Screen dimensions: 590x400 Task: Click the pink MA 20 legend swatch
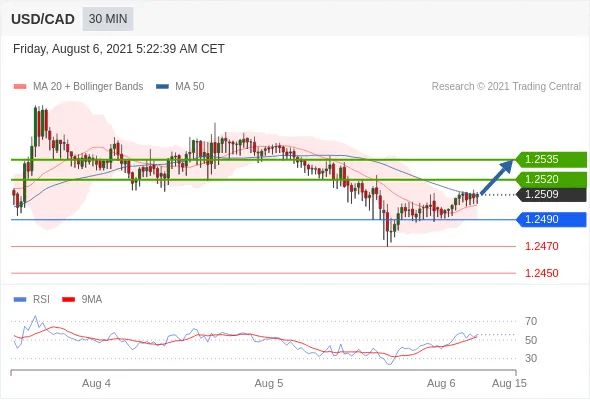pyautogui.click(x=20, y=87)
